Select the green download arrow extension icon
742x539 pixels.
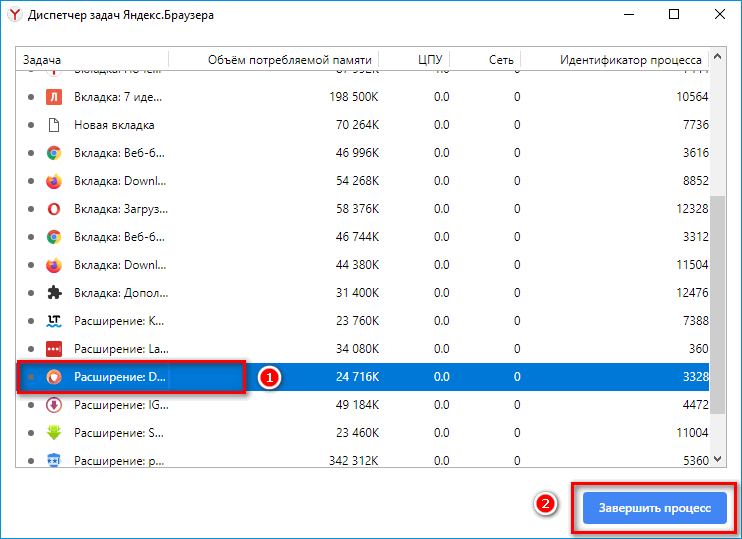pos(54,433)
